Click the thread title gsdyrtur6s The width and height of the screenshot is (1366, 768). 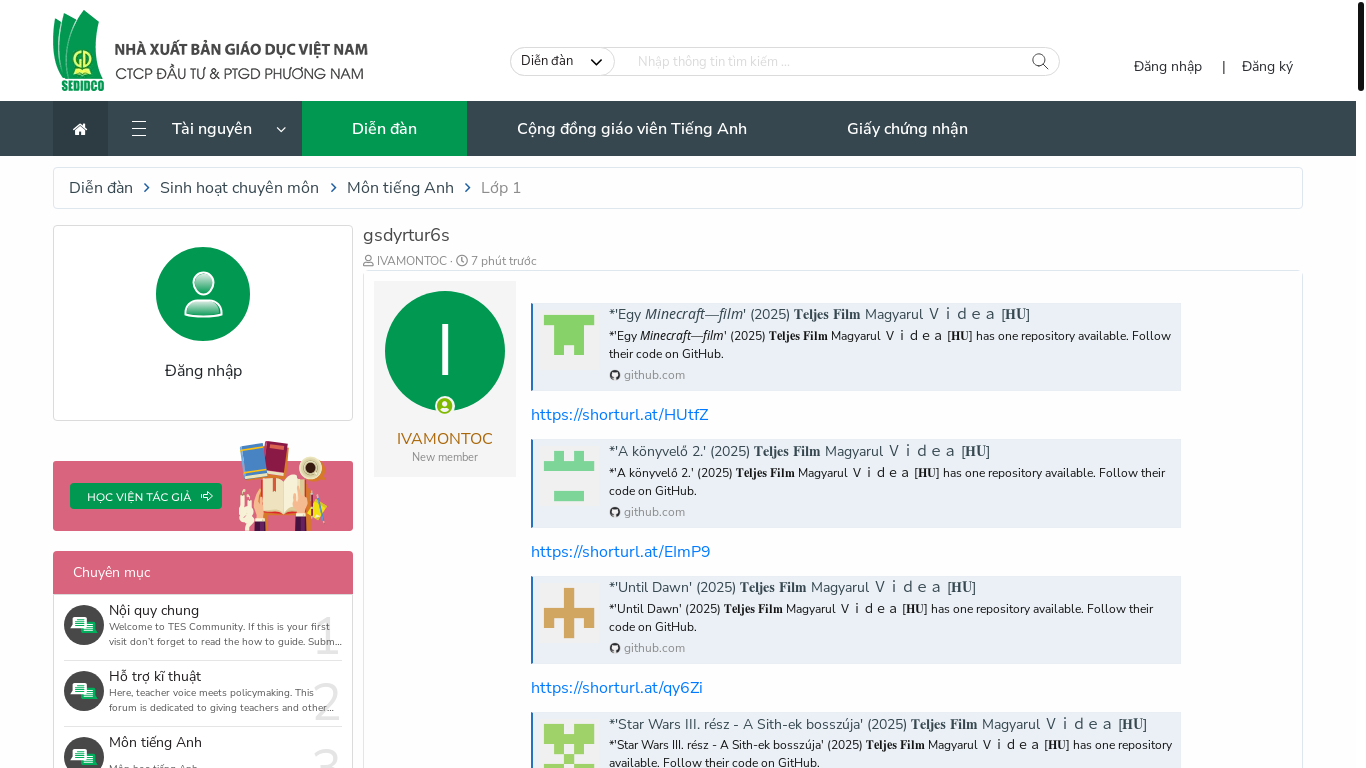[x=406, y=235]
